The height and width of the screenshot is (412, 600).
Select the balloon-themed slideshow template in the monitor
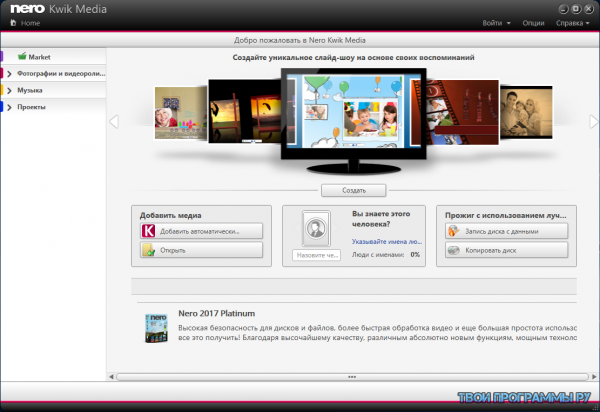pyautogui.click(x=354, y=112)
